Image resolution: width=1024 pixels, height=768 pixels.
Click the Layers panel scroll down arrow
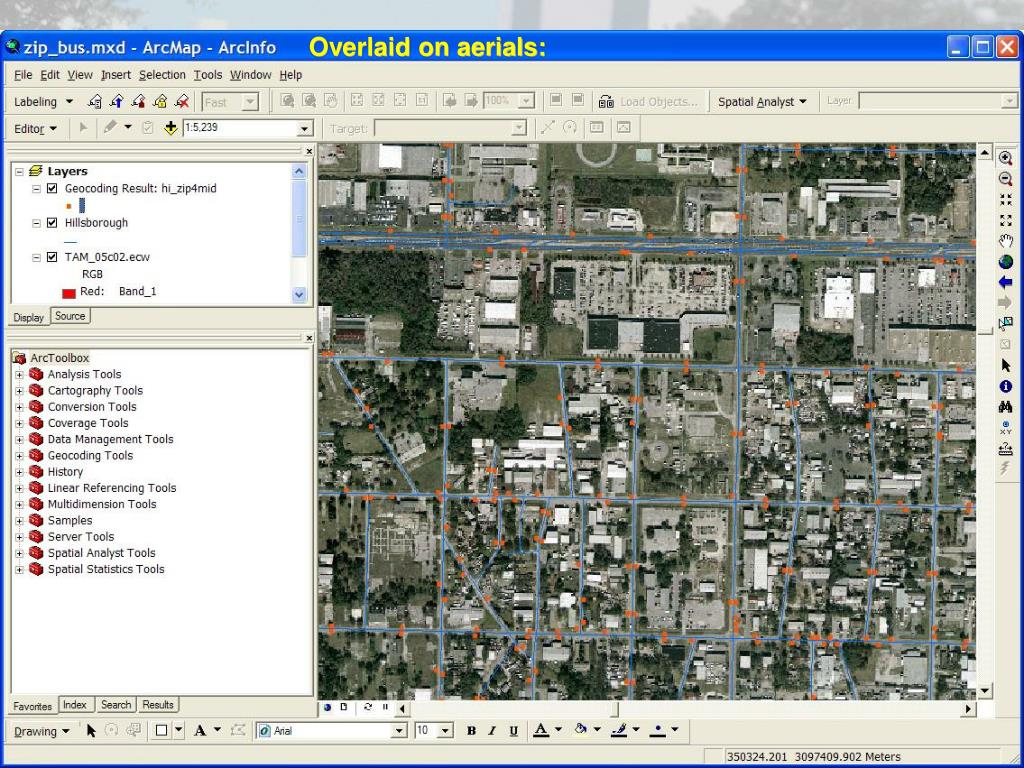(x=299, y=295)
